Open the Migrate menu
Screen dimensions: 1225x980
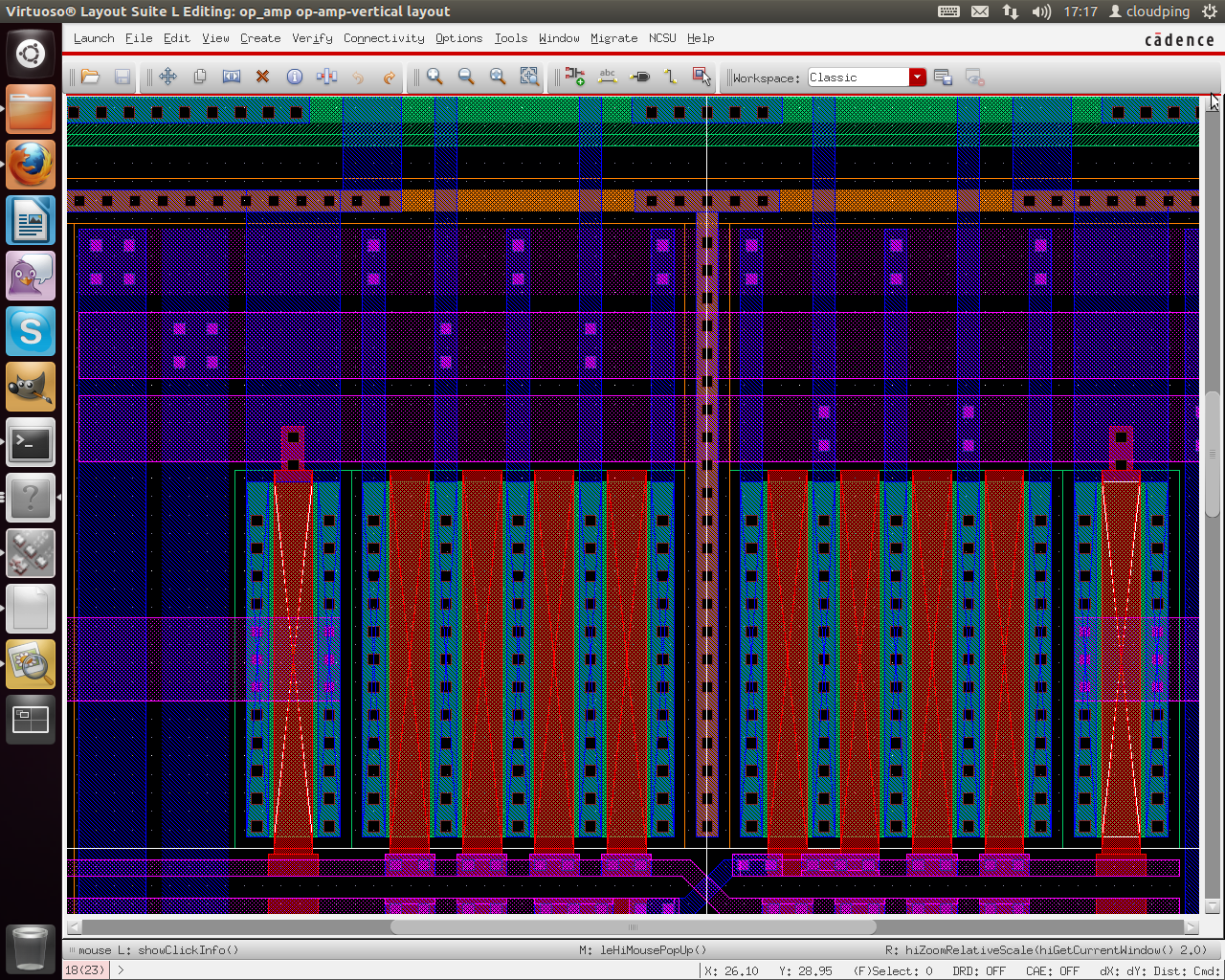click(x=613, y=38)
